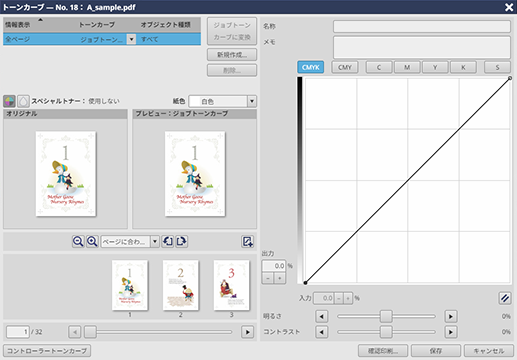Click the curve's bottom-left start point

click(305, 283)
